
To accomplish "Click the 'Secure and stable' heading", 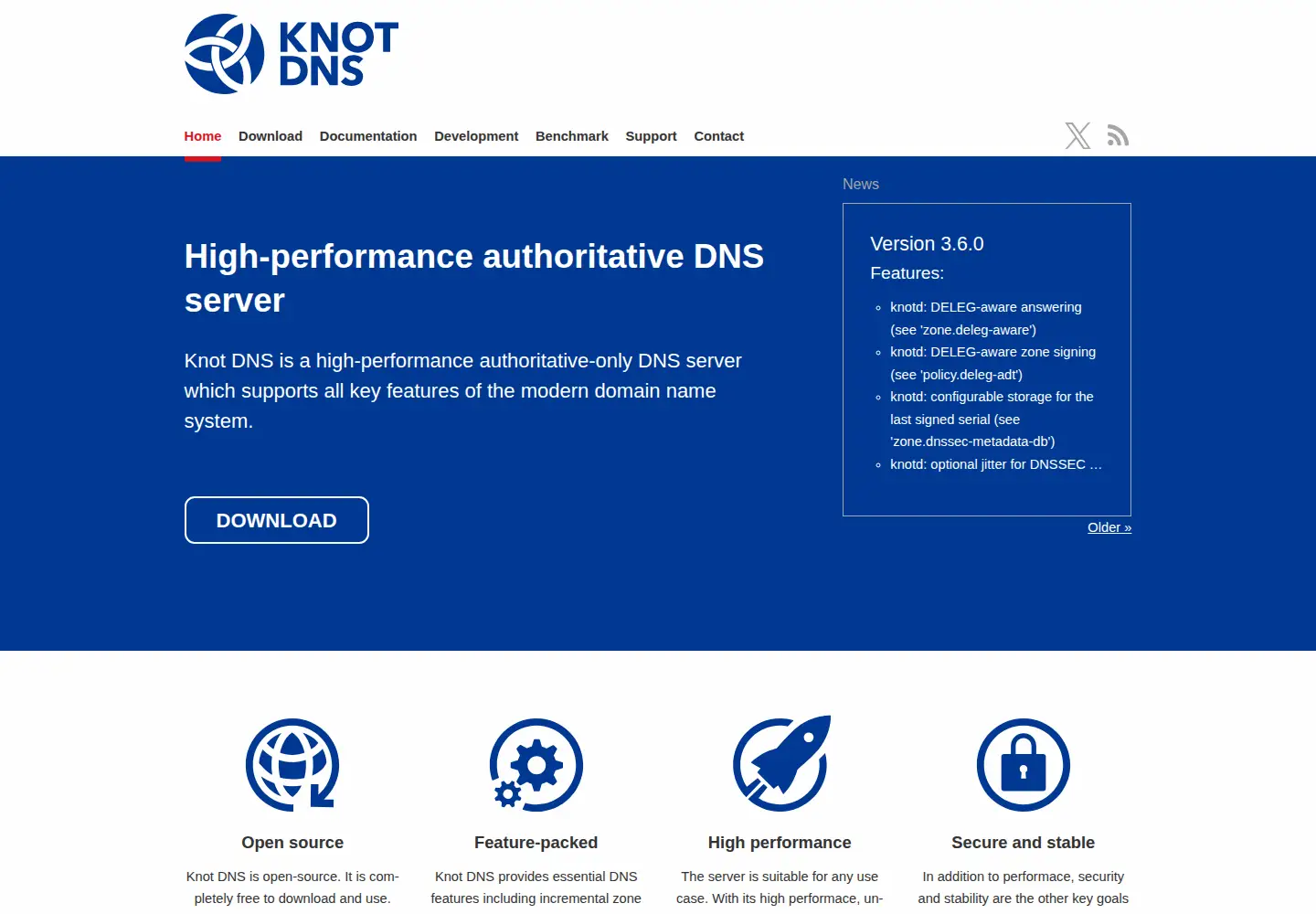I will point(1024,843).
